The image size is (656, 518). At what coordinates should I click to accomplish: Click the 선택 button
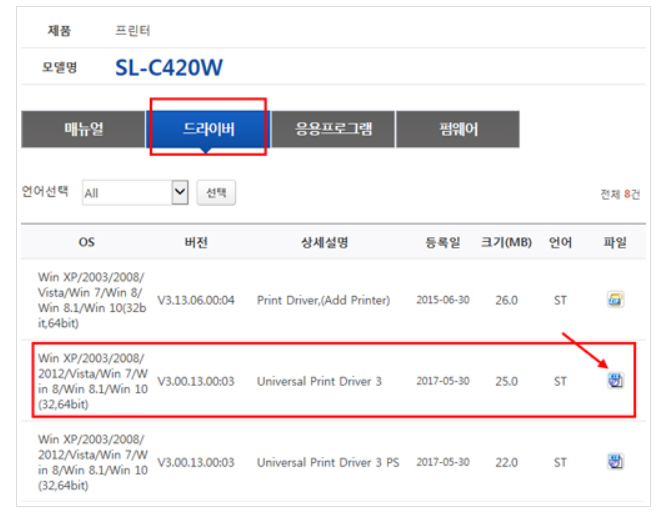[x=216, y=192]
